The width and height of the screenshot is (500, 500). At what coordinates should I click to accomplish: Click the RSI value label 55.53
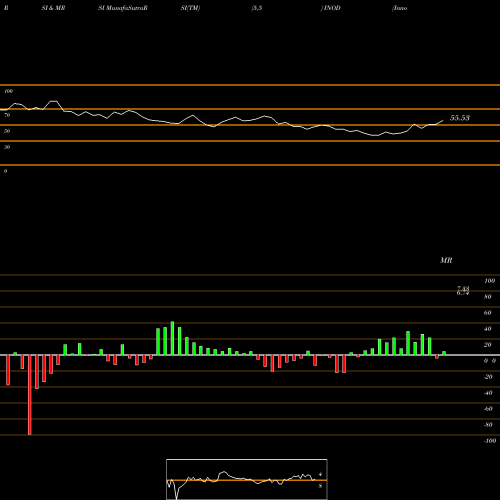460,118
